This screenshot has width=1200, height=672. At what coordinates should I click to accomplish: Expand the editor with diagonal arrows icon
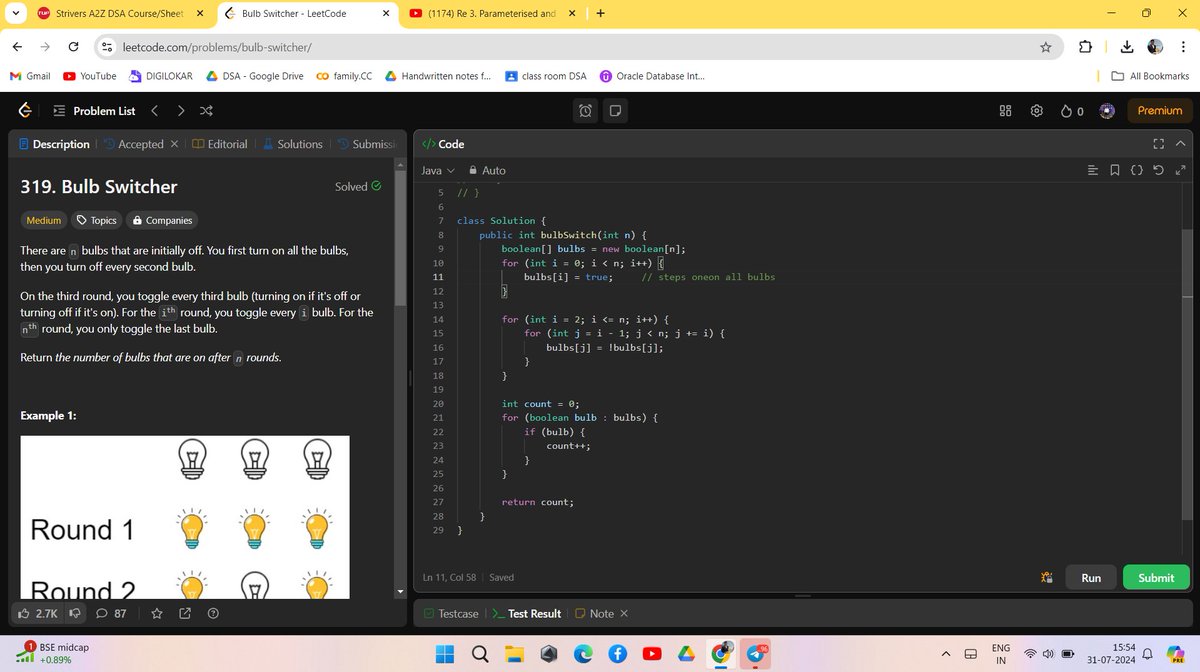(x=1180, y=170)
